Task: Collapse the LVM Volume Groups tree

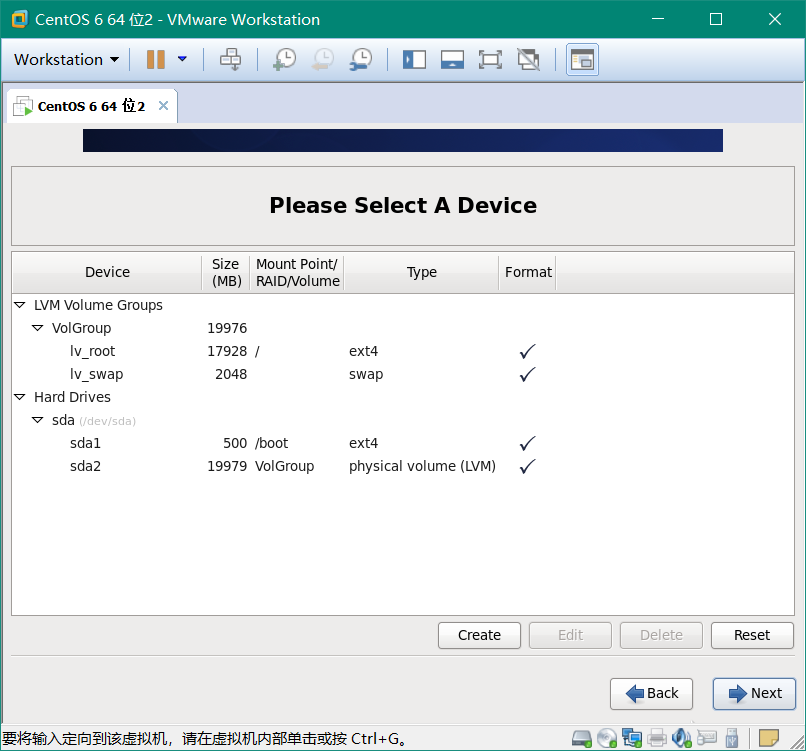Action: (x=20, y=306)
